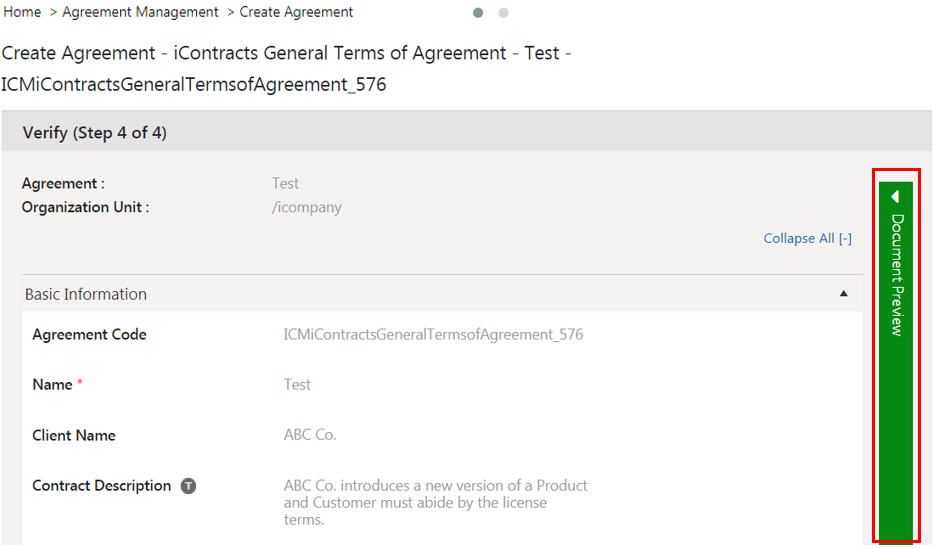This screenshot has width=935, height=548.
Task: Click the dark gray indicator dot
Action: (x=478, y=13)
